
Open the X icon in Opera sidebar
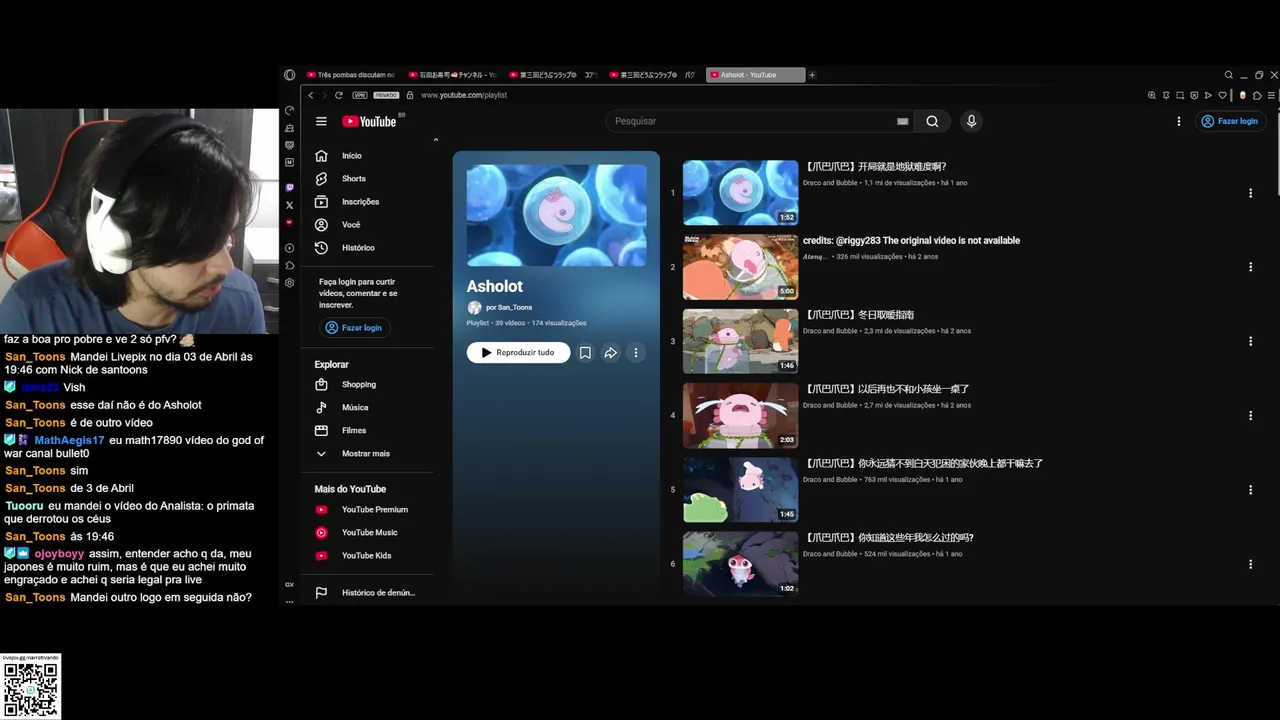289,205
